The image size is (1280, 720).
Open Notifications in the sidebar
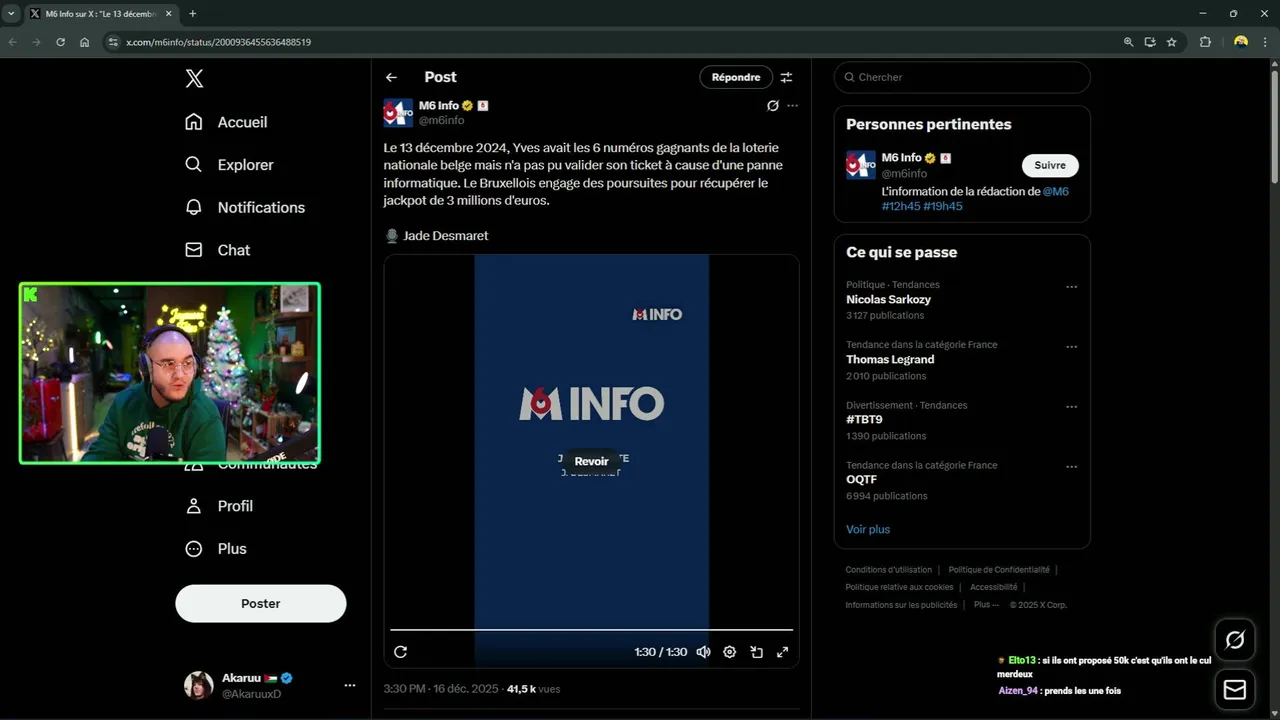[x=245, y=207]
